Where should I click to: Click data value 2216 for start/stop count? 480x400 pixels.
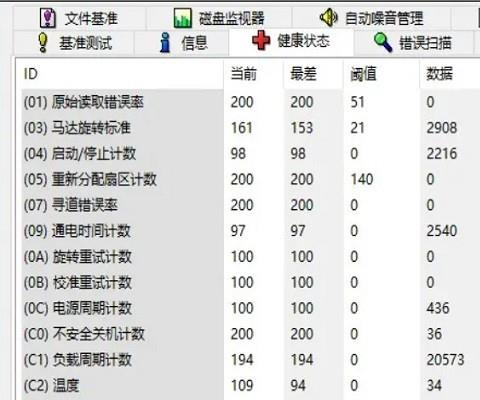tap(442, 153)
